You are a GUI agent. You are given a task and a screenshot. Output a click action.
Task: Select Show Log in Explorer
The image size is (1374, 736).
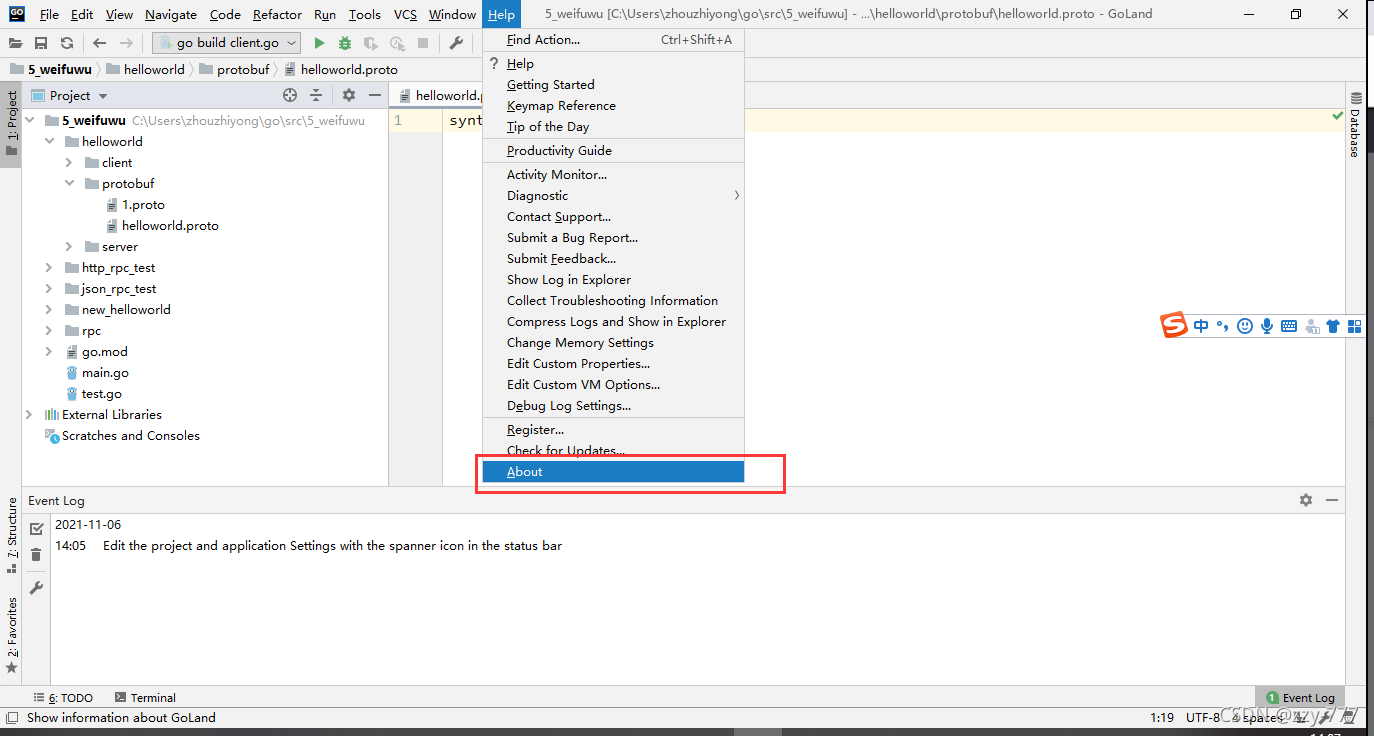[x=613, y=279]
